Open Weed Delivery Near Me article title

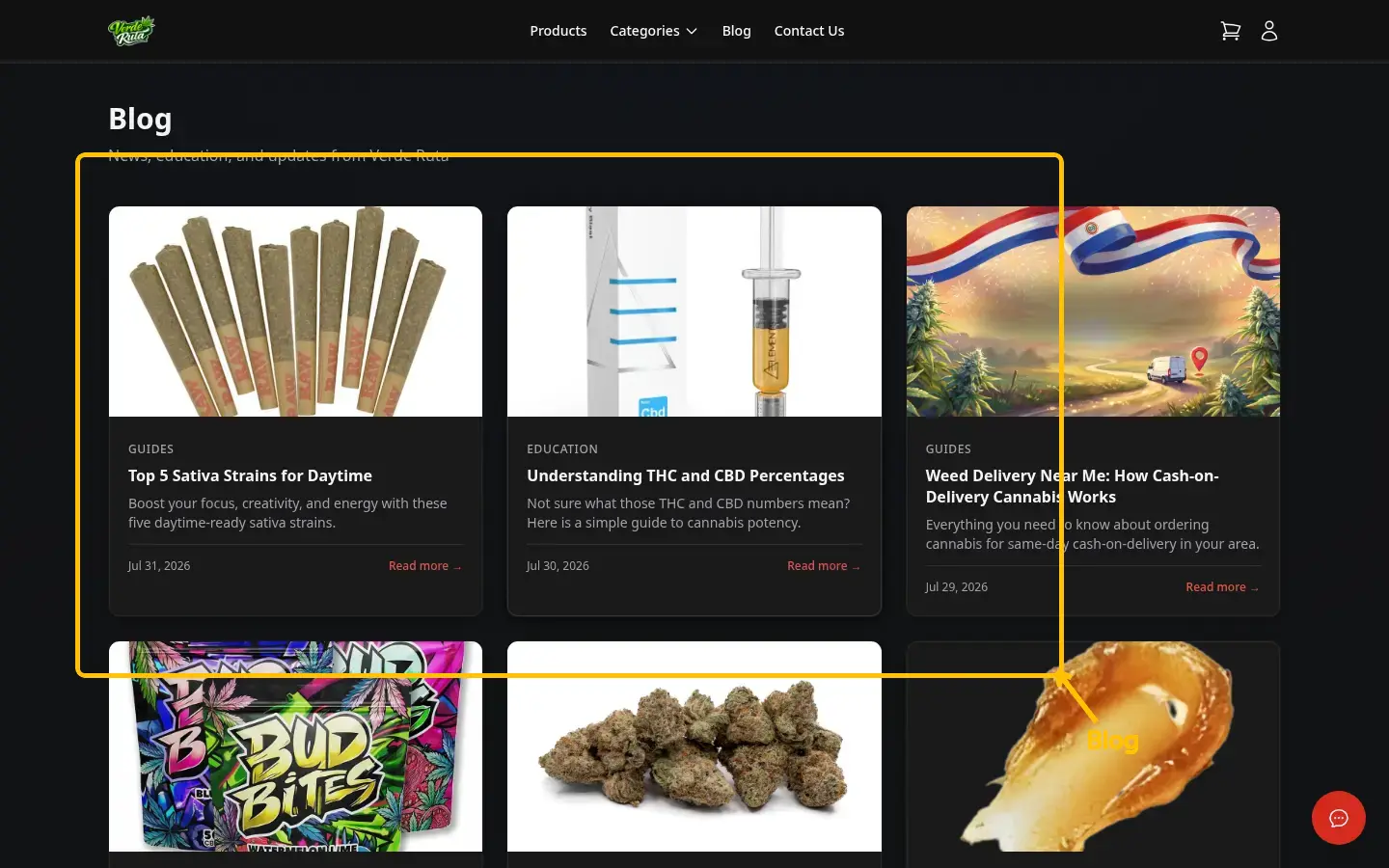click(1072, 486)
